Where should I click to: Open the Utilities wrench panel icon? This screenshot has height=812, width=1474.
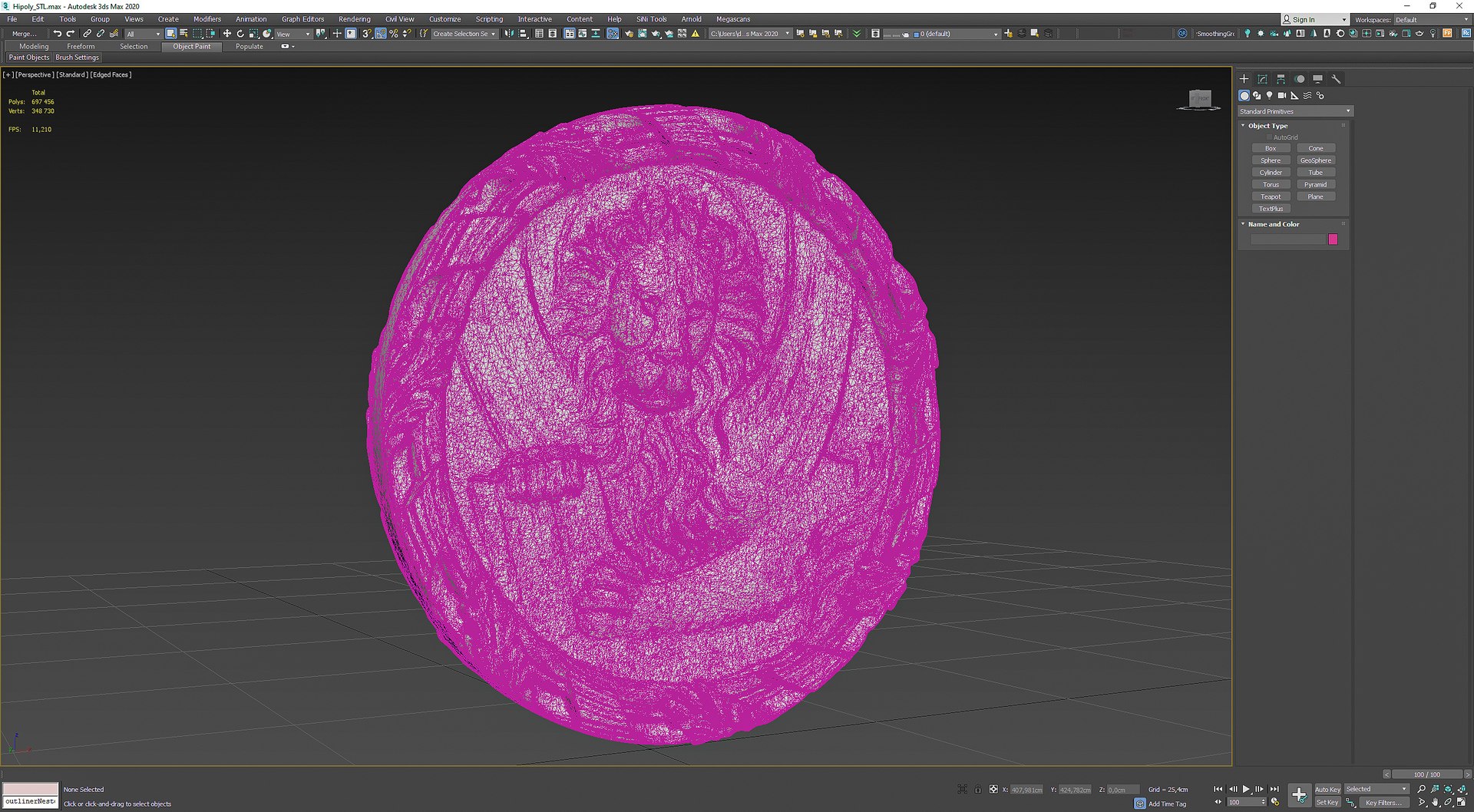(x=1336, y=79)
